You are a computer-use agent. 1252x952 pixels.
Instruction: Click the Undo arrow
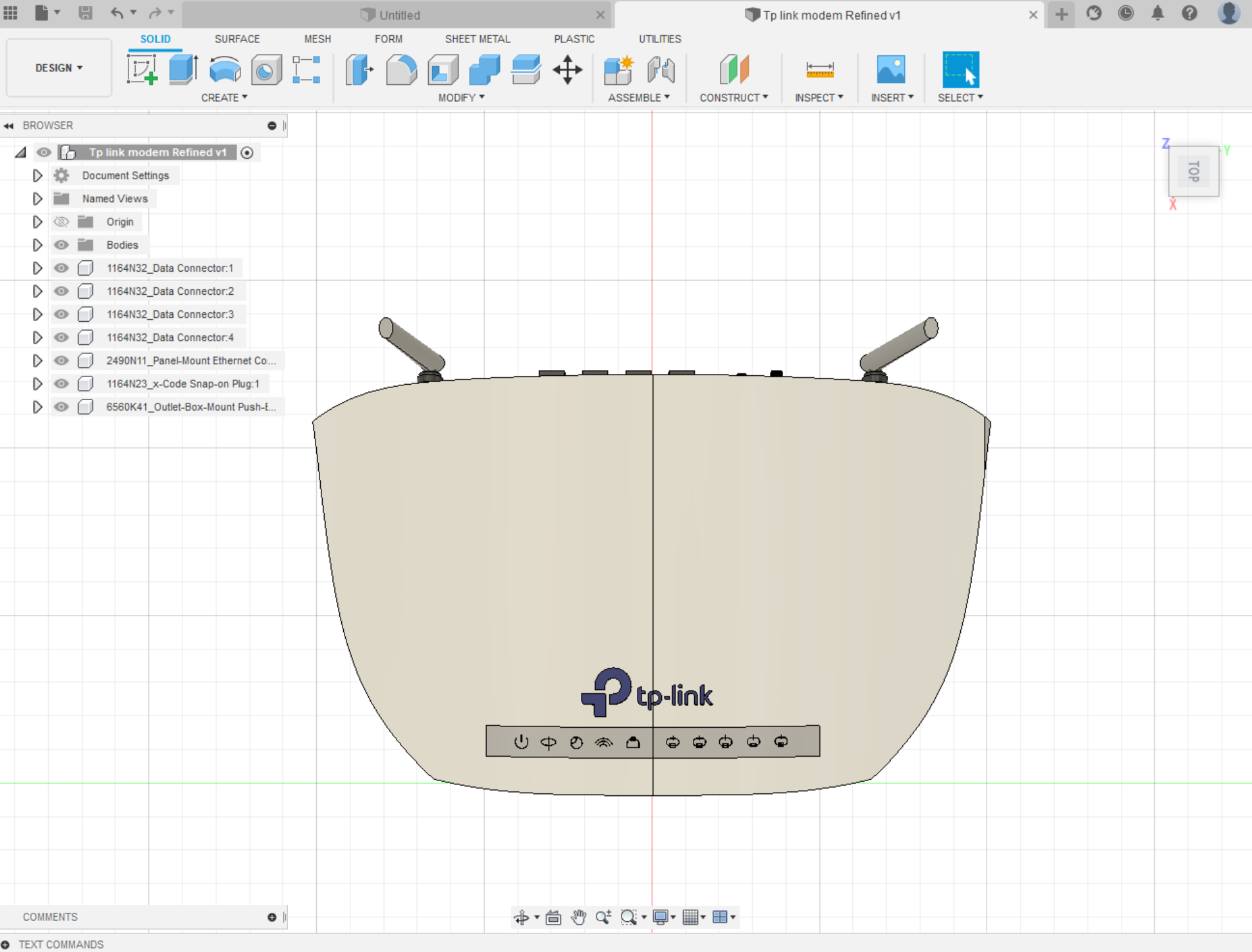tap(117, 13)
